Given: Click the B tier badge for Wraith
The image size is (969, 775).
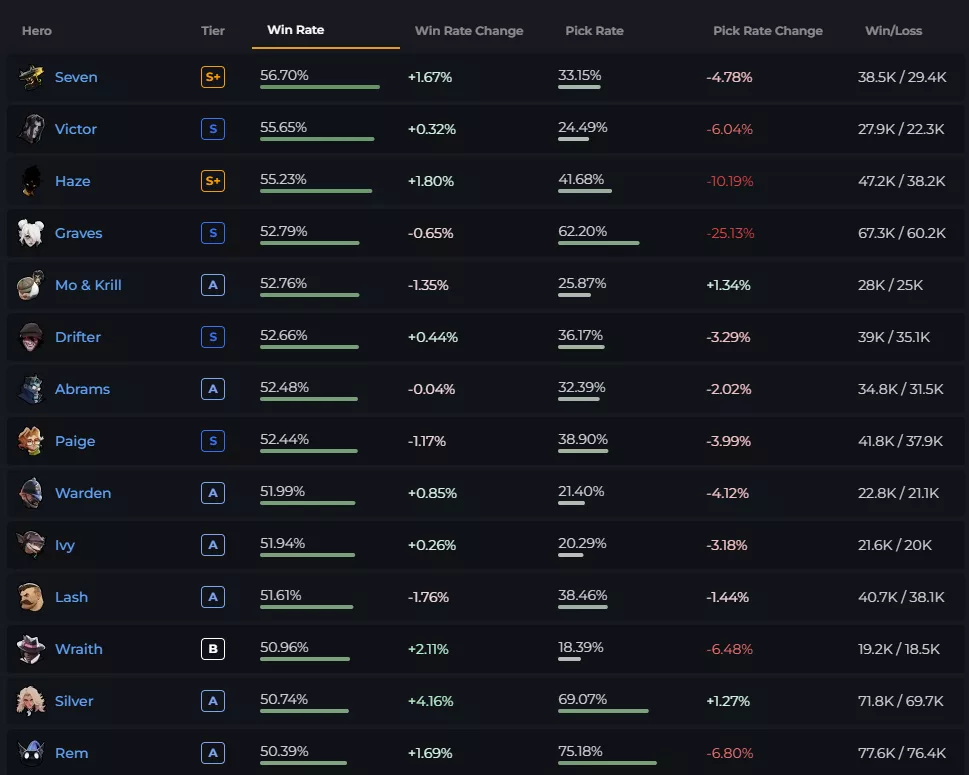Looking at the screenshot, I should pyautogui.click(x=212, y=649).
